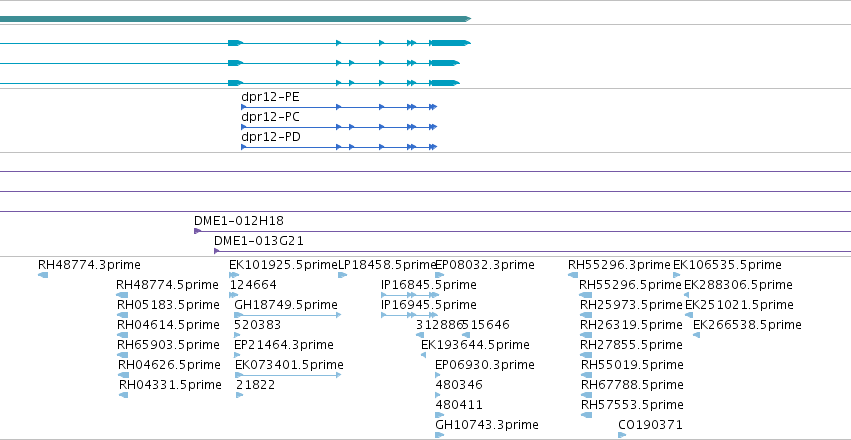851x440 pixels.
Task: Select the dpr12-PC transcript label
Action: (270, 117)
